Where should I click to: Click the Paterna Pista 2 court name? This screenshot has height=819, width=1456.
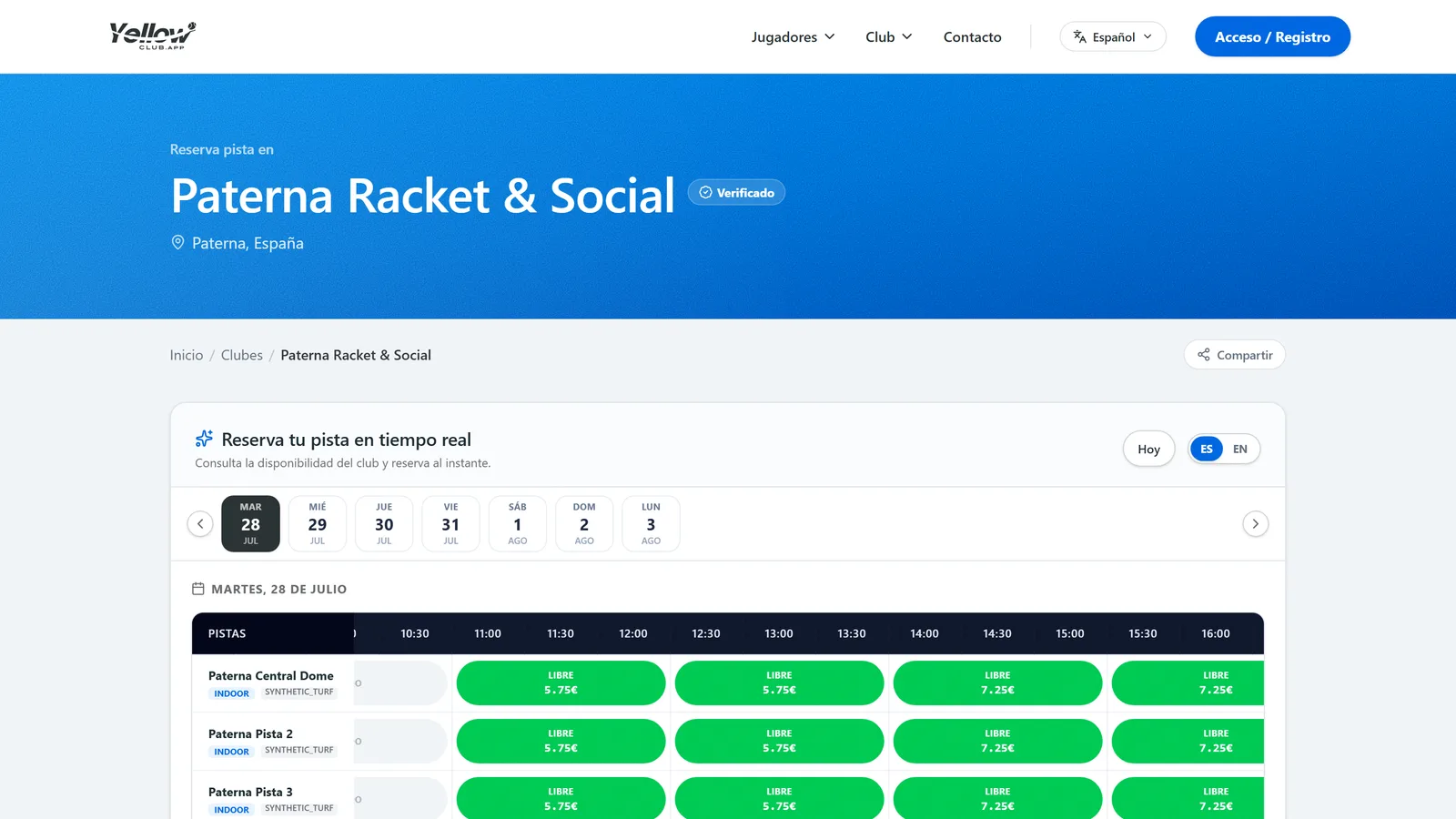click(x=250, y=733)
